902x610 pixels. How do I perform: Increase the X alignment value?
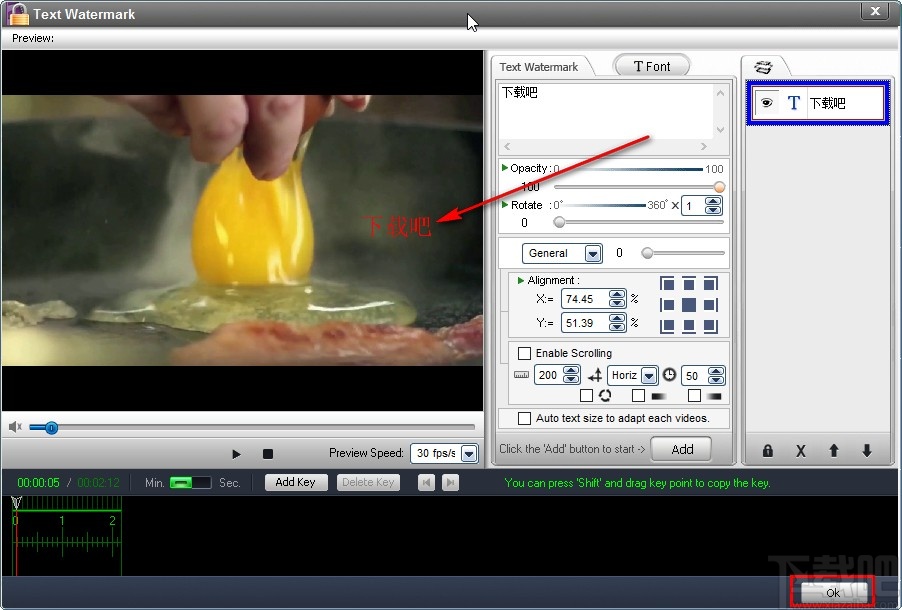coord(617,295)
